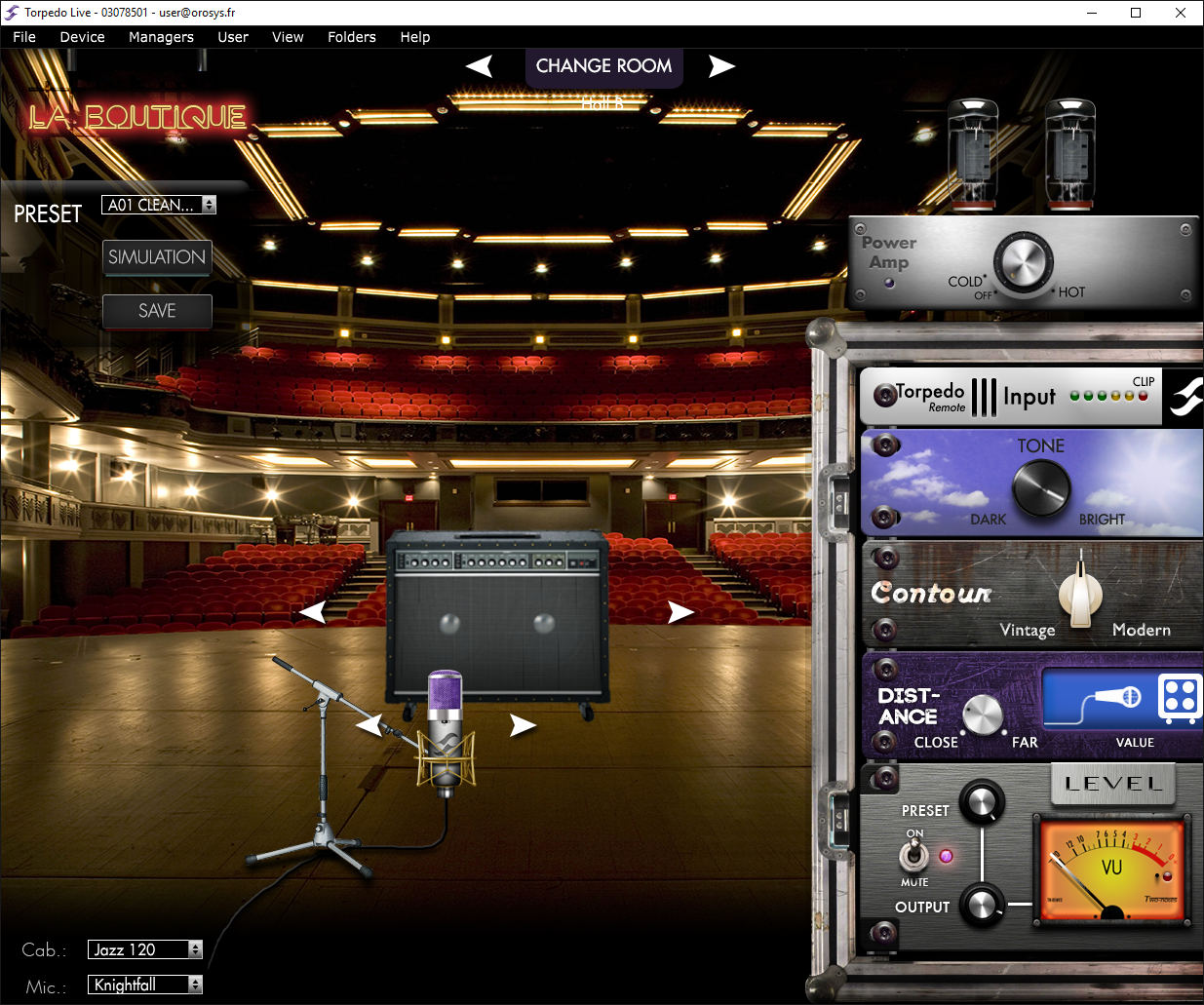The image size is (1204, 1005).
Task: Expand the Cab Jazz 120 dropdown
Action: (195, 949)
